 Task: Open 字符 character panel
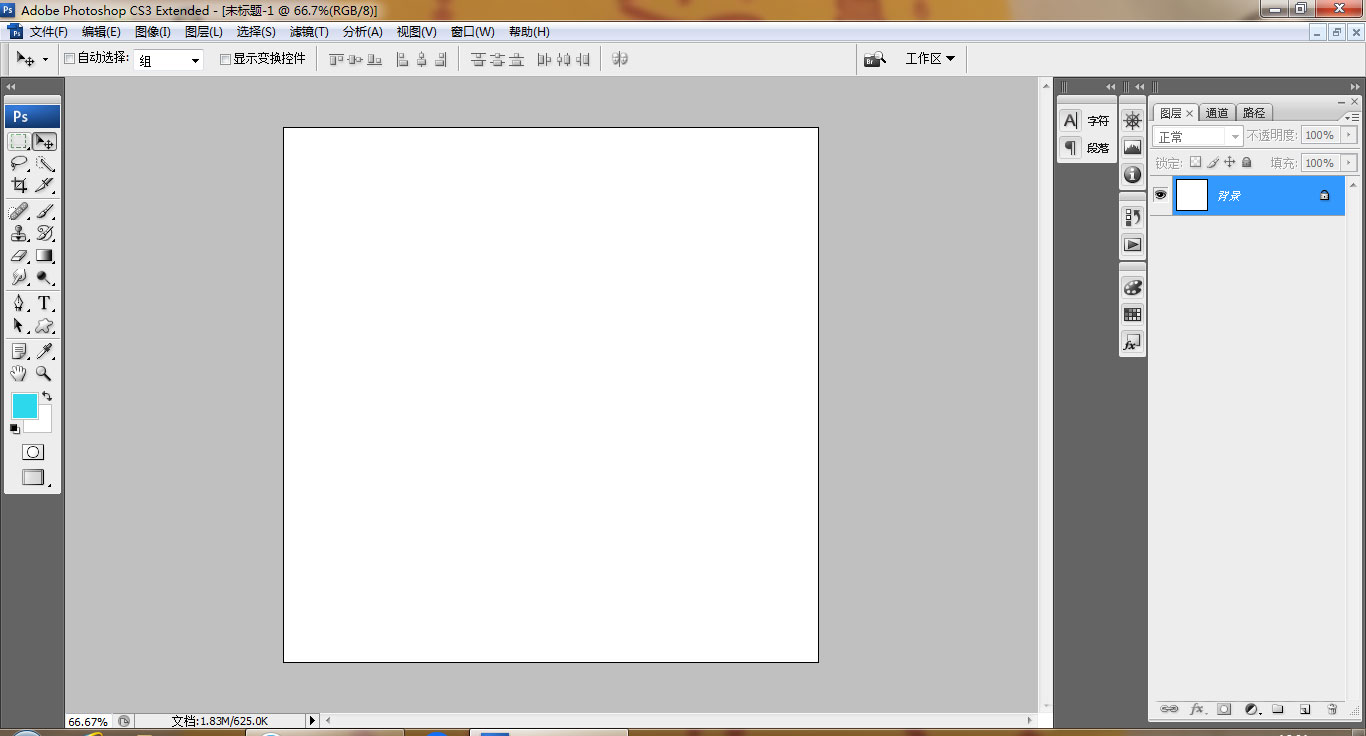[1086, 121]
